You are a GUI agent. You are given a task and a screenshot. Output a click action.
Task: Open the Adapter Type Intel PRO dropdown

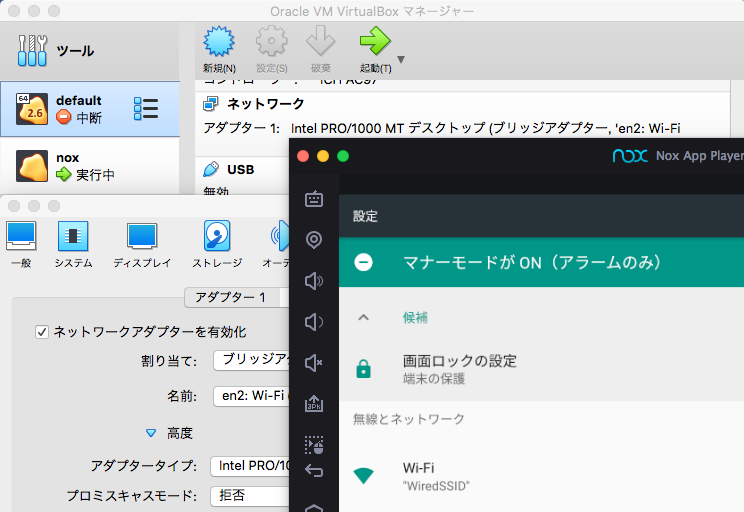tap(250, 466)
